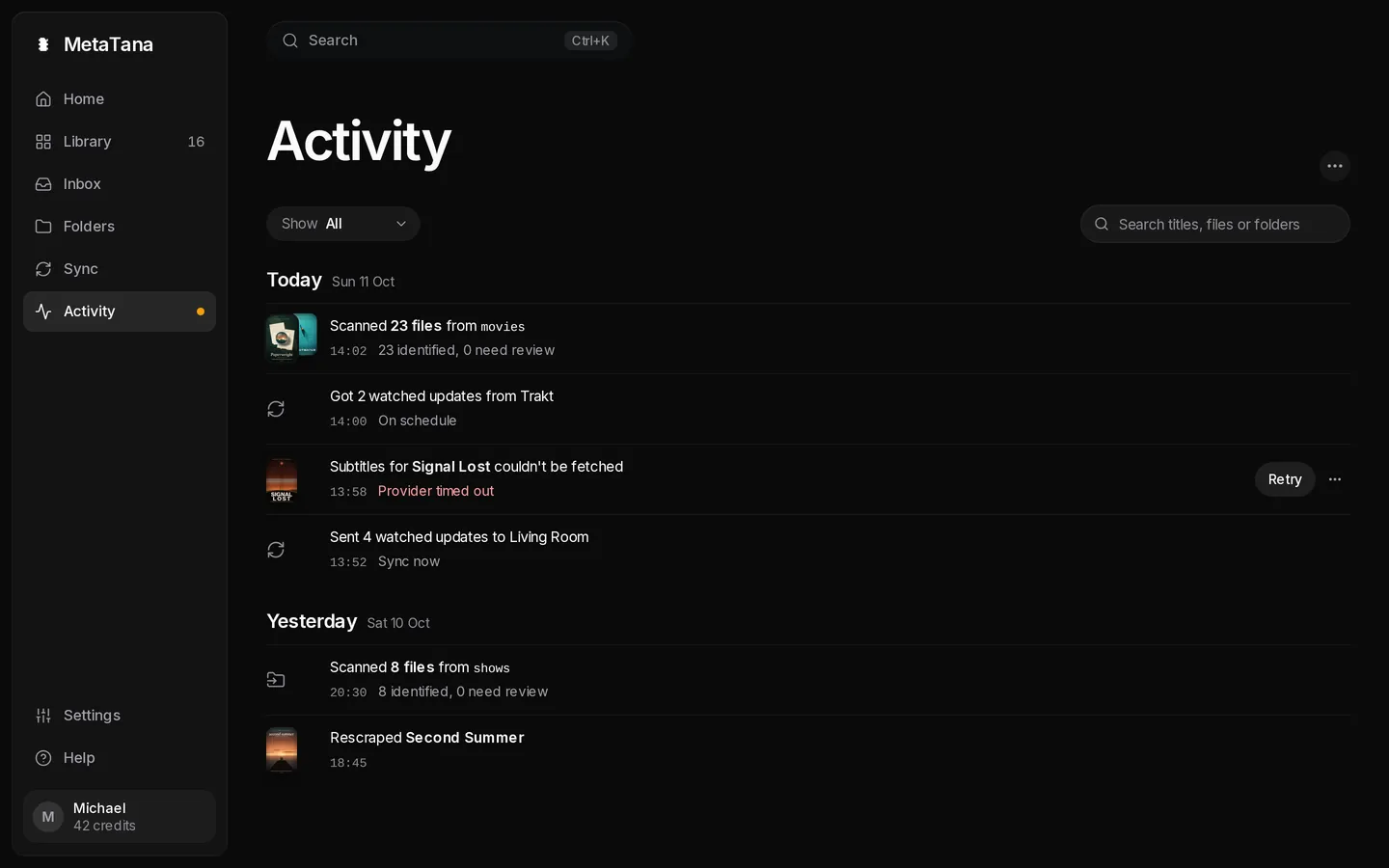Click the magnifier icon in titles search field
Image resolution: width=1389 pixels, height=868 pixels.
[x=1102, y=224]
